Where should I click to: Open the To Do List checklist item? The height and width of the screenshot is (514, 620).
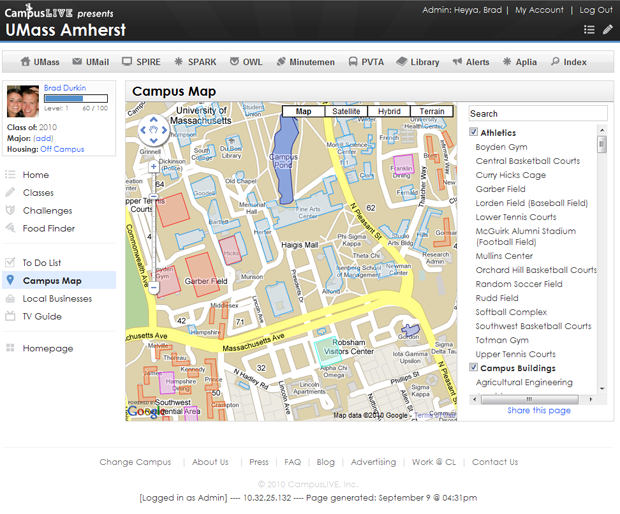43,263
